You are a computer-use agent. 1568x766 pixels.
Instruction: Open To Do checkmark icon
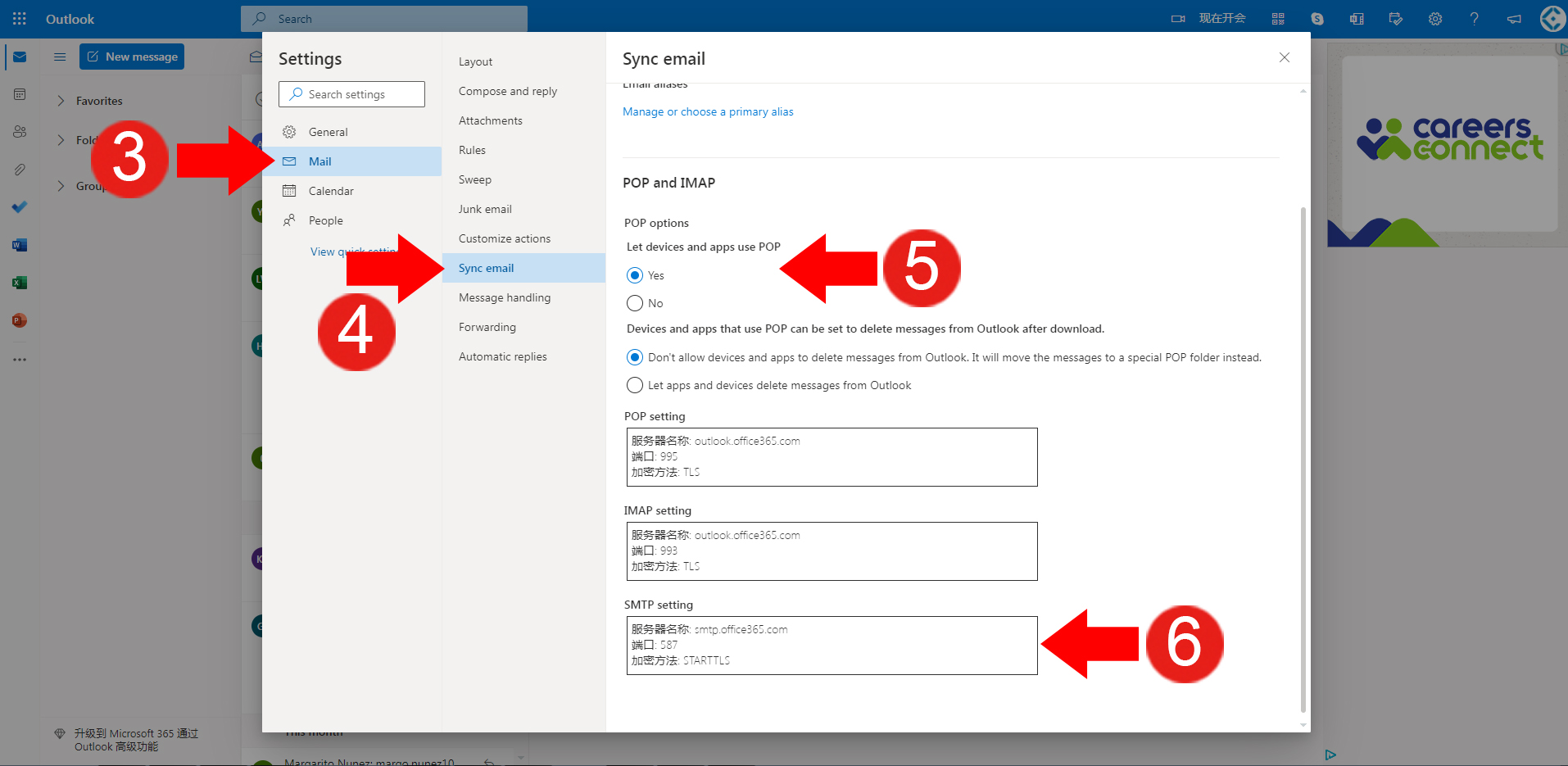[x=20, y=207]
